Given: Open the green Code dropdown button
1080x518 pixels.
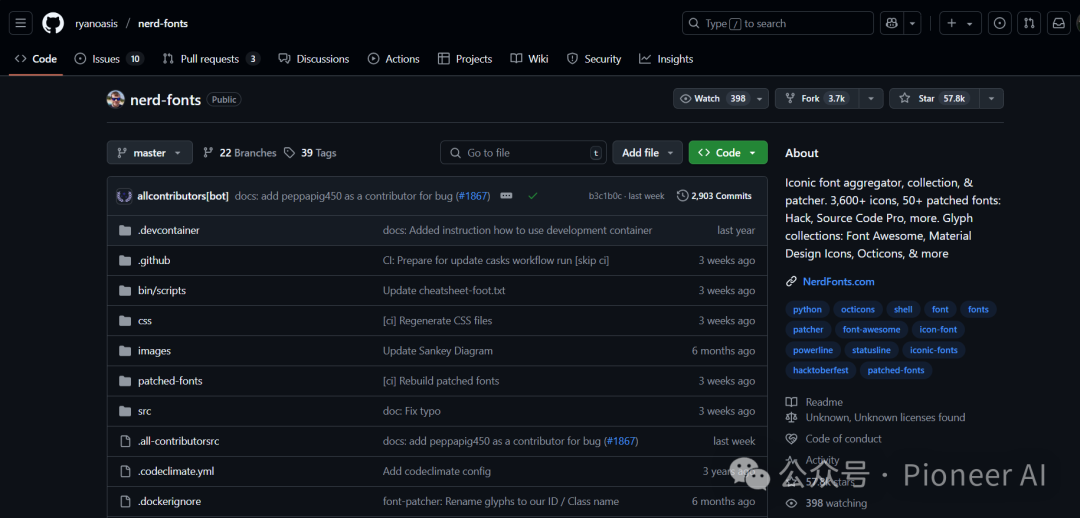Looking at the screenshot, I should tap(728, 153).
